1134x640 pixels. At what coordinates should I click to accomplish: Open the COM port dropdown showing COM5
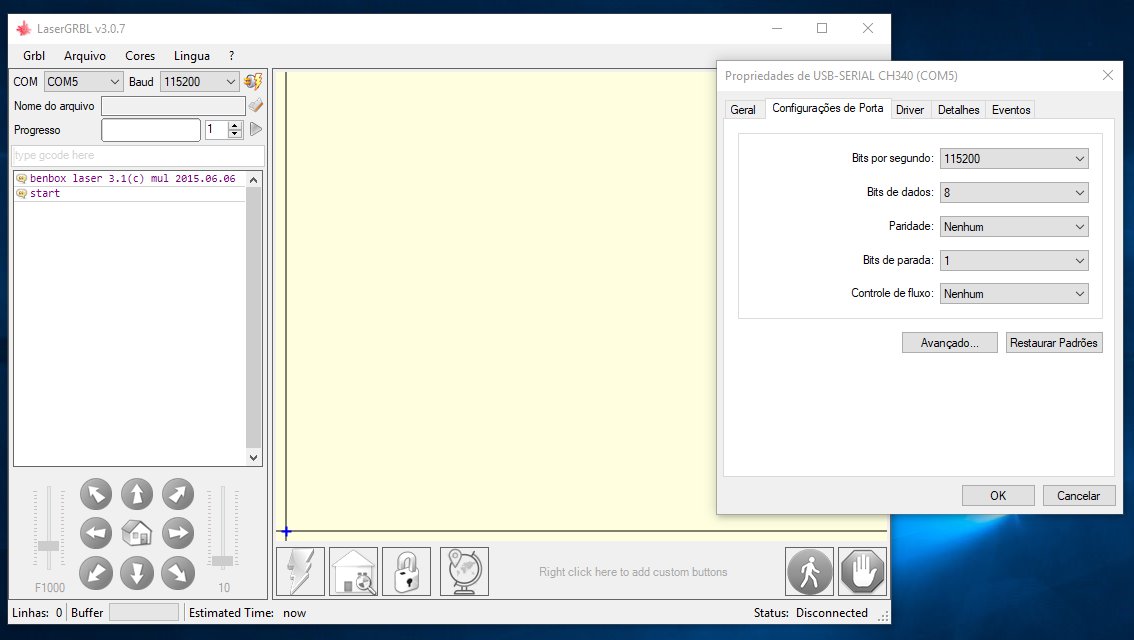83,82
